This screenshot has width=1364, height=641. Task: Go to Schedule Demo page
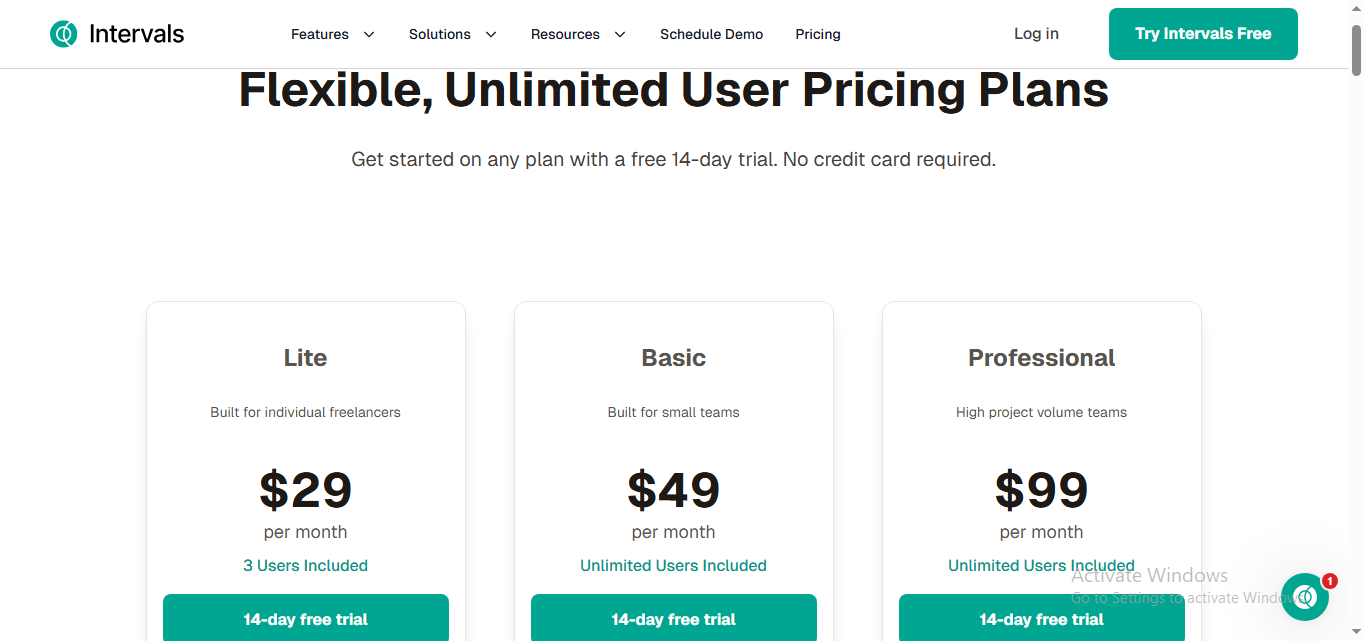(x=711, y=34)
